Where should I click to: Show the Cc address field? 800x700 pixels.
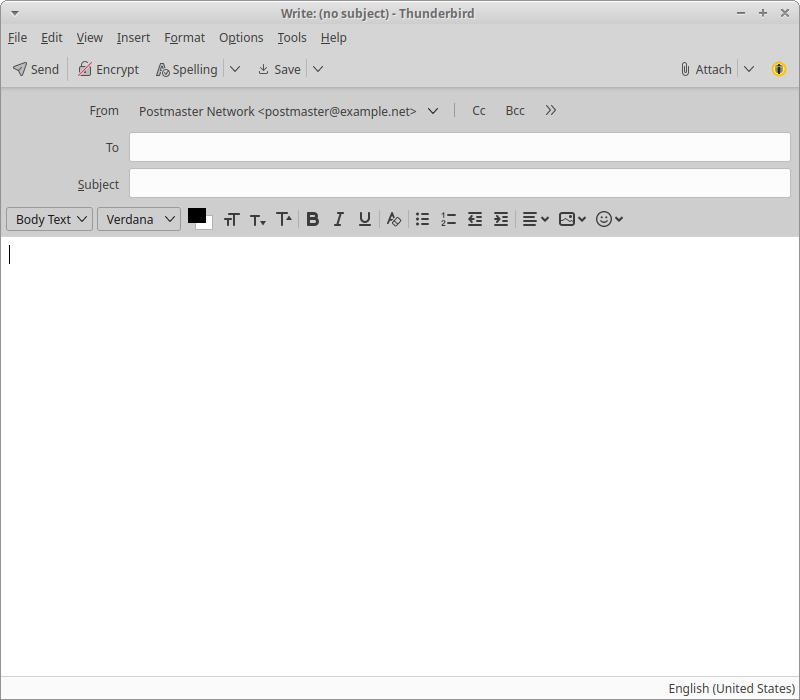click(x=479, y=111)
